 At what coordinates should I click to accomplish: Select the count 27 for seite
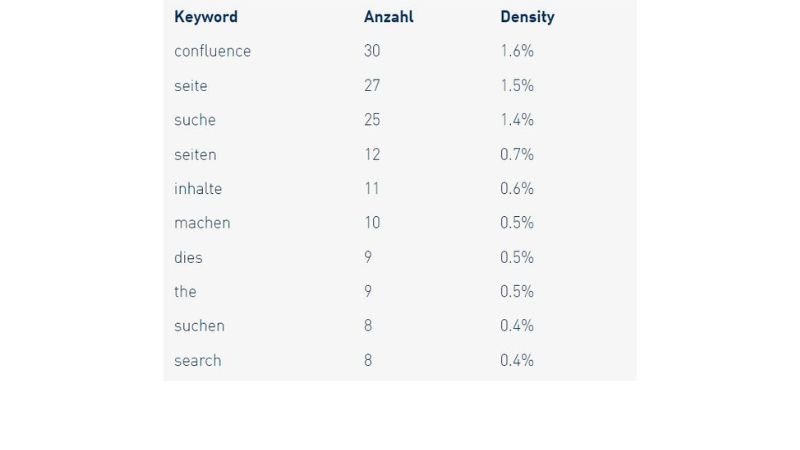tap(372, 86)
